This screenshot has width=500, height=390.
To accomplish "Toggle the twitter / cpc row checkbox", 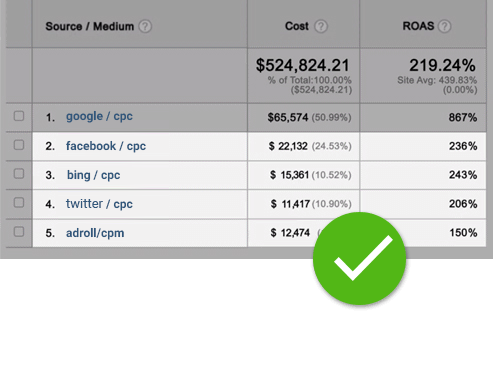I will tap(19, 203).
